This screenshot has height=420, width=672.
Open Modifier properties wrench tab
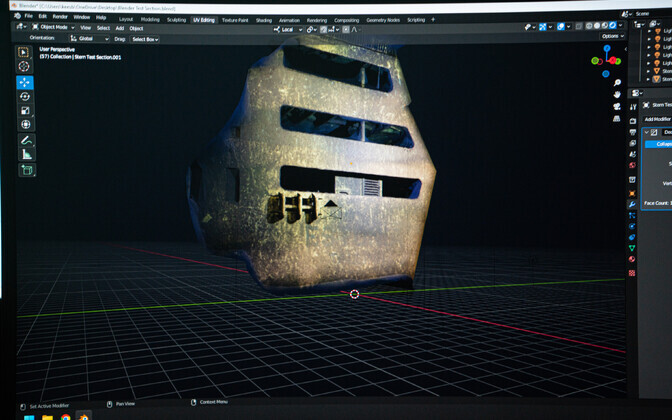click(x=632, y=203)
